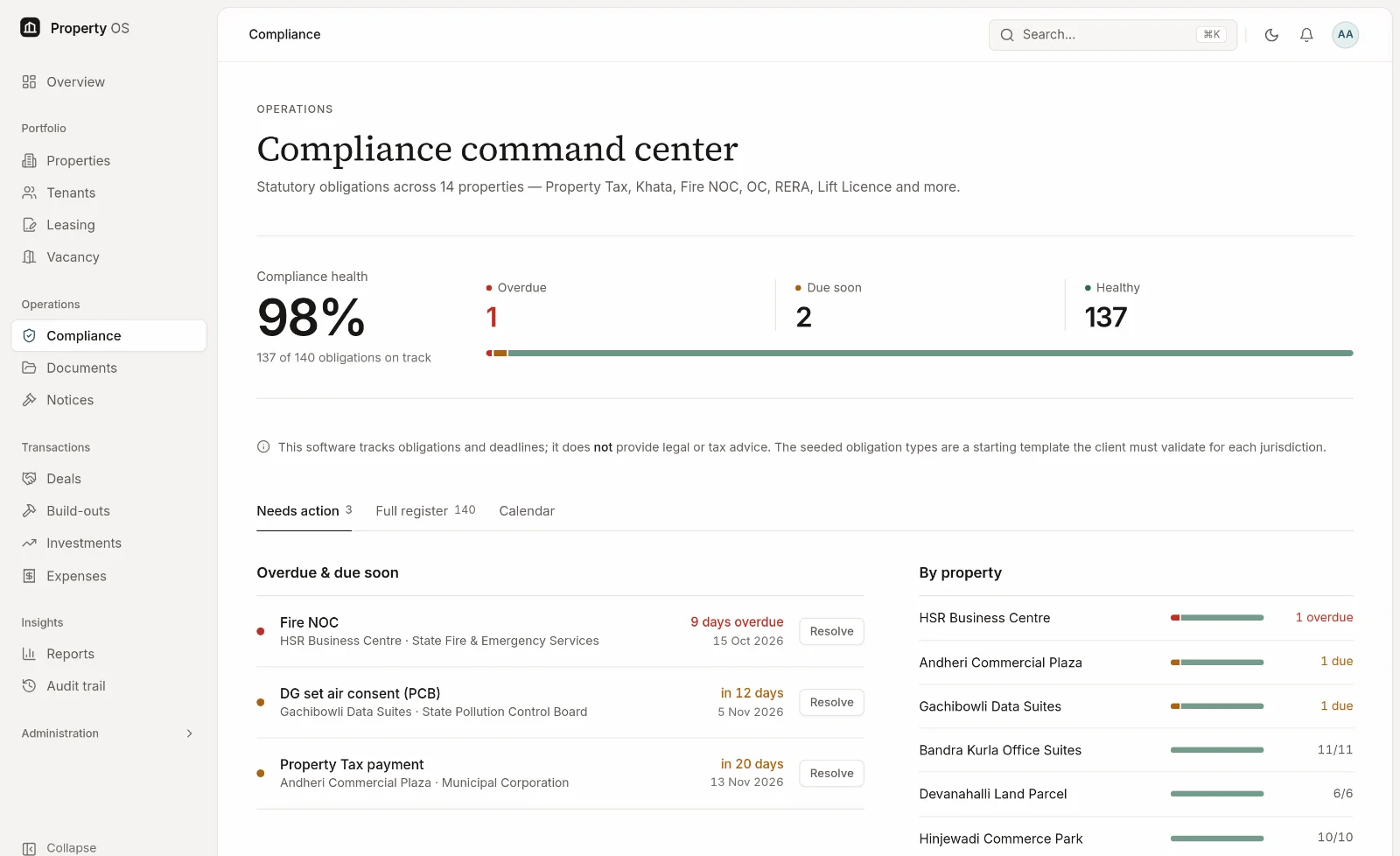Resolve the DG set air consent item
Screen dimensions: 1400x856
coord(831,703)
